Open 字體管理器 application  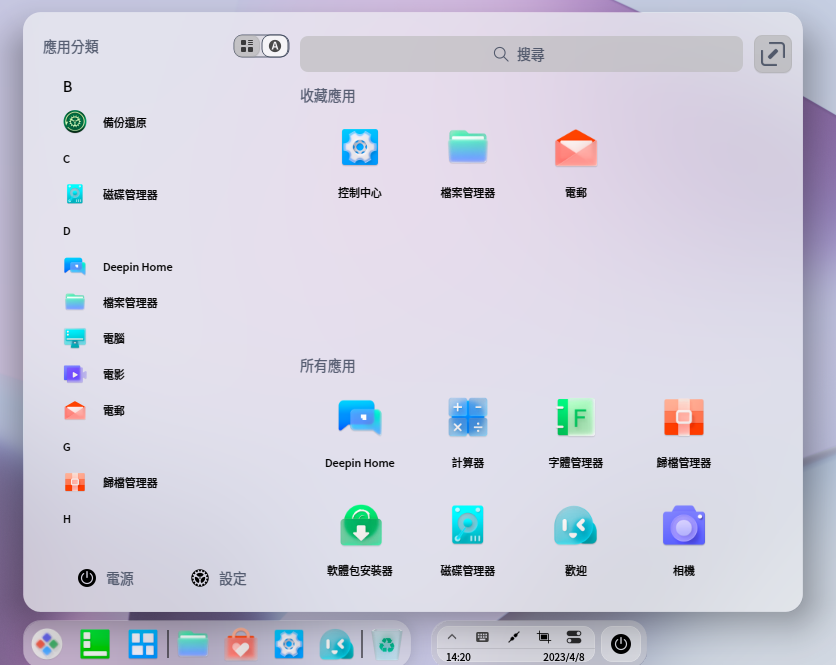[575, 417]
